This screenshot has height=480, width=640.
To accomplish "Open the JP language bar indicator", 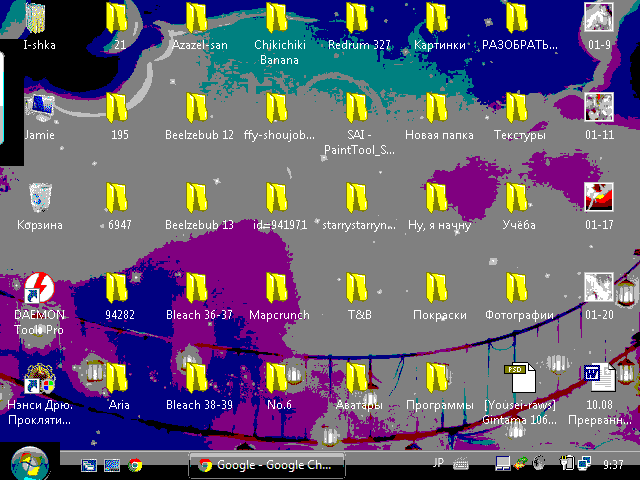I will [438, 464].
